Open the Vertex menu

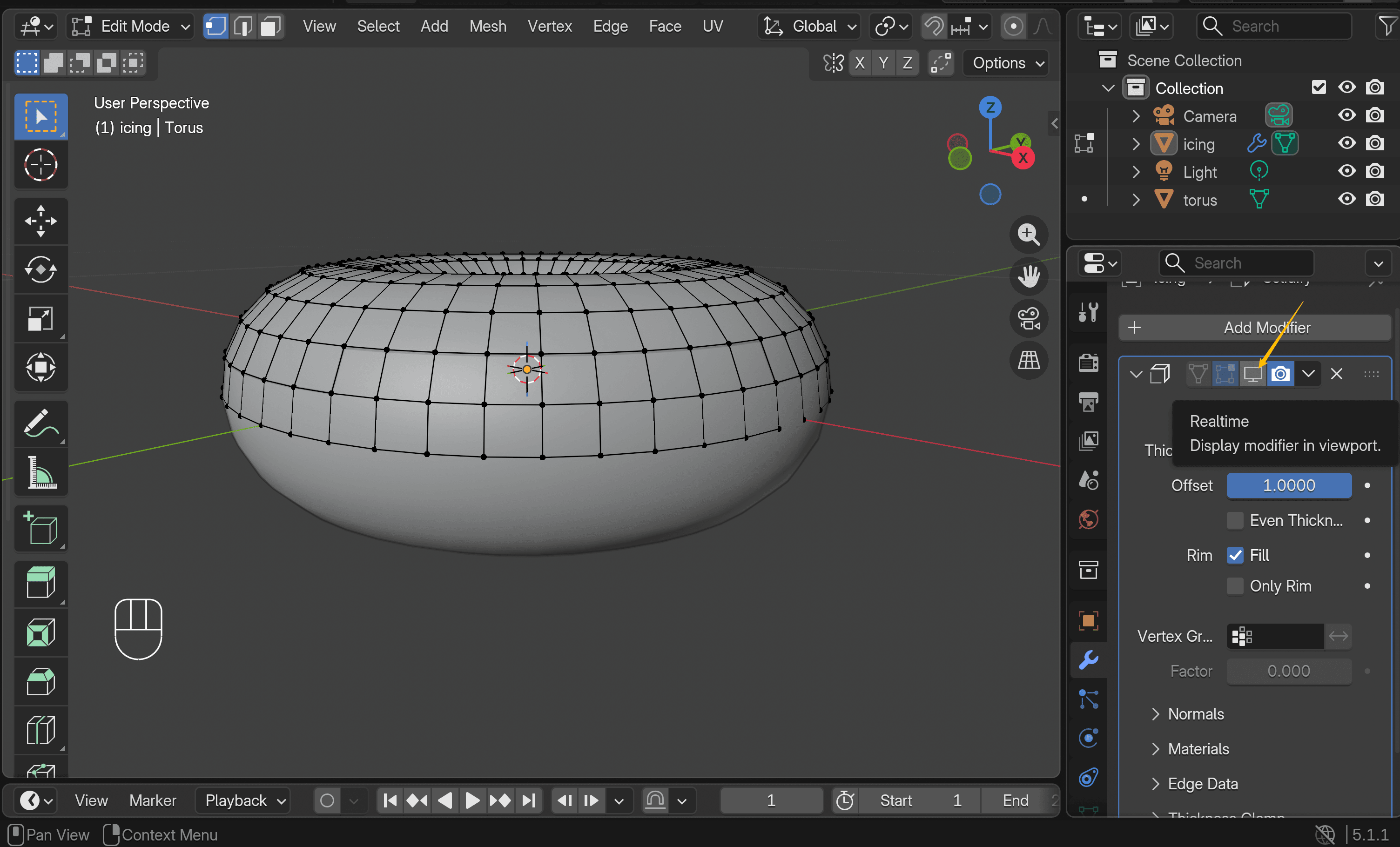click(549, 26)
